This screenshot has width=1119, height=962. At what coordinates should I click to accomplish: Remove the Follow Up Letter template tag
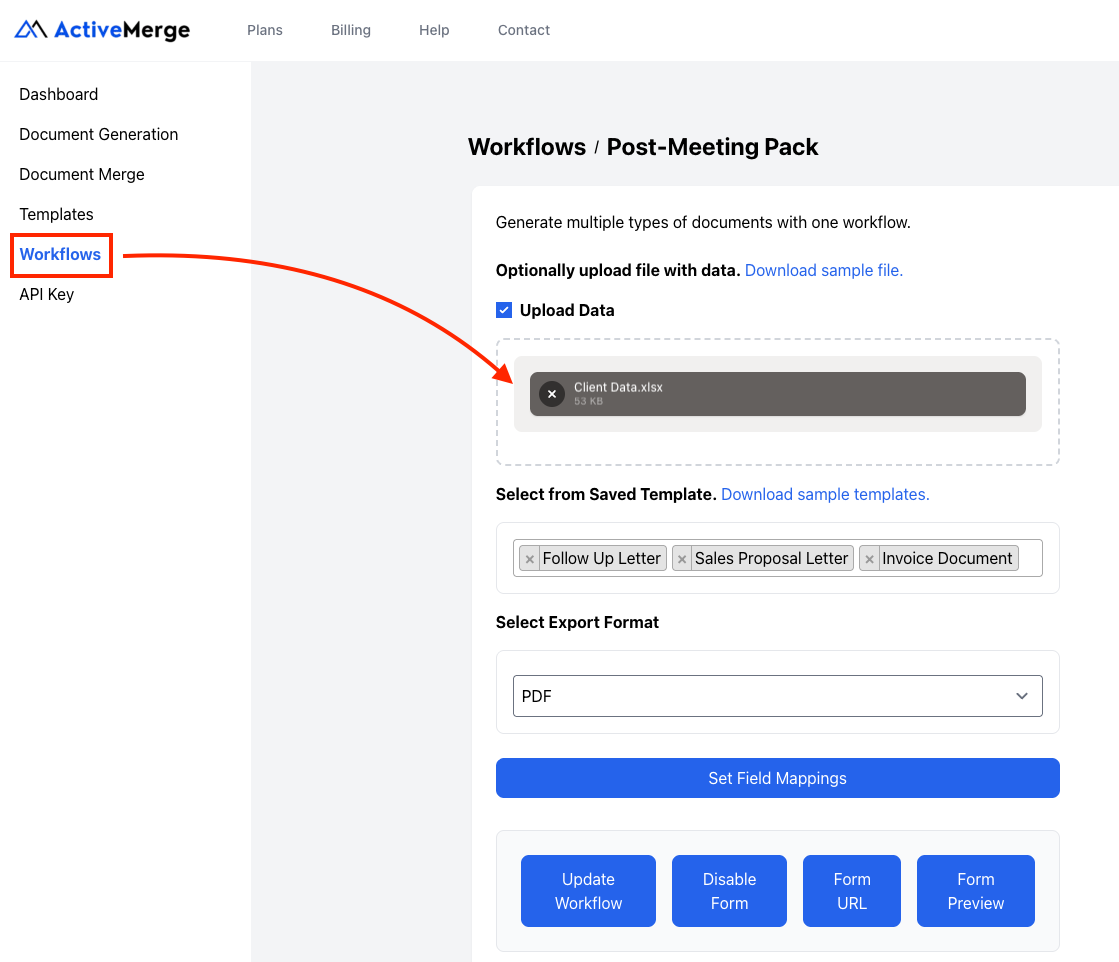[x=529, y=558]
